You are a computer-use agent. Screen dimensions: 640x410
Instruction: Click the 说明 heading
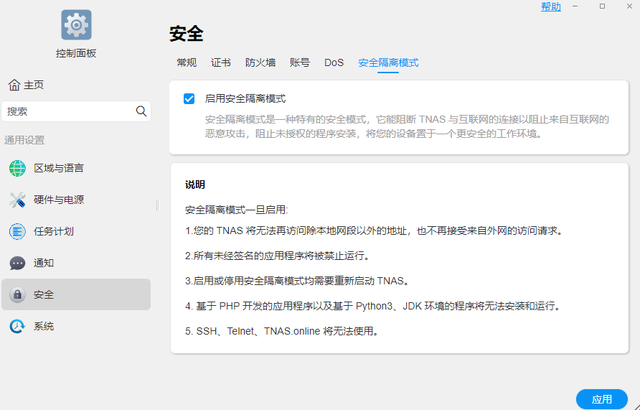(x=195, y=184)
